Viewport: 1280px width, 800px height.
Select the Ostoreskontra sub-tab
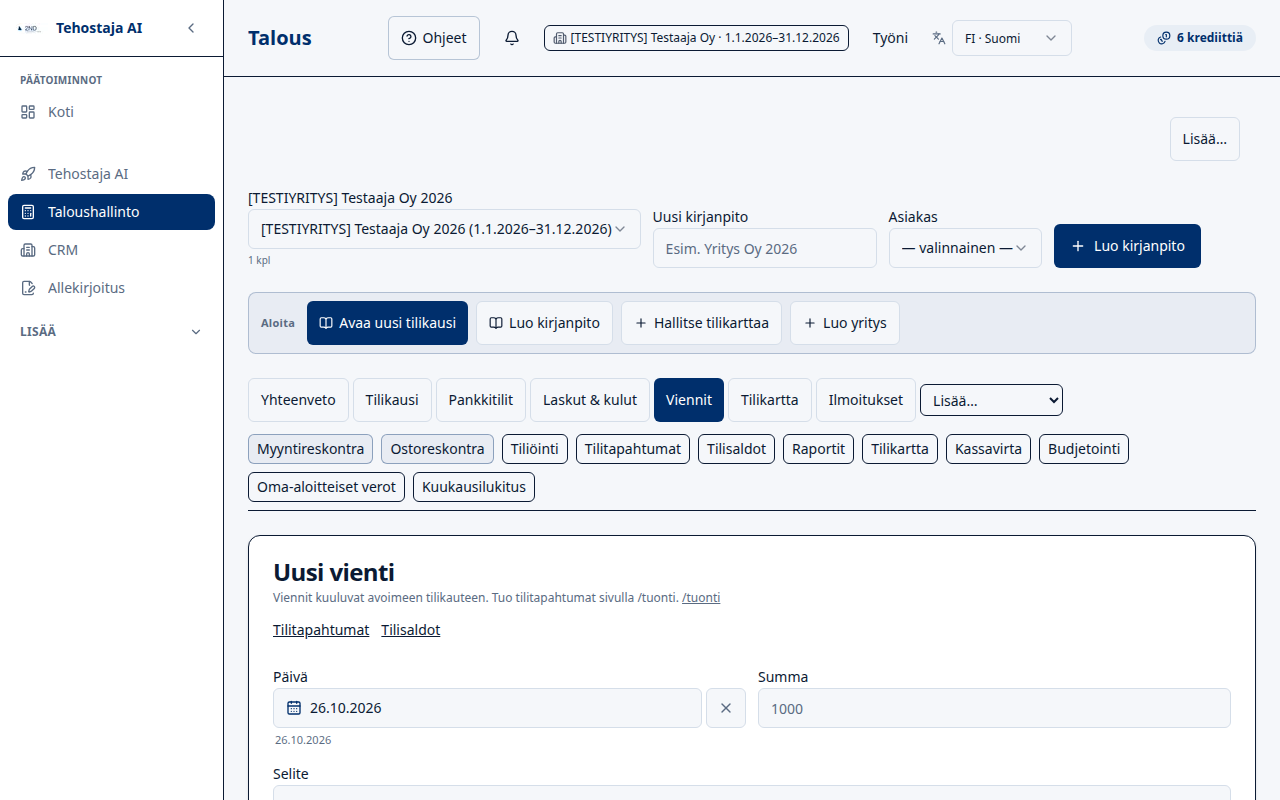(x=437, y=449)
